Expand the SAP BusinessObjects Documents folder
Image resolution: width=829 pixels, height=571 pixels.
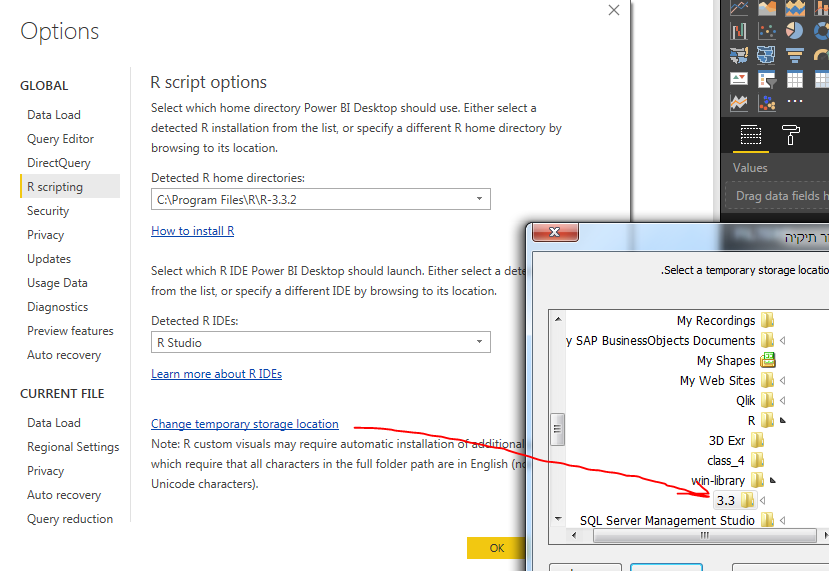click(782, 341)
